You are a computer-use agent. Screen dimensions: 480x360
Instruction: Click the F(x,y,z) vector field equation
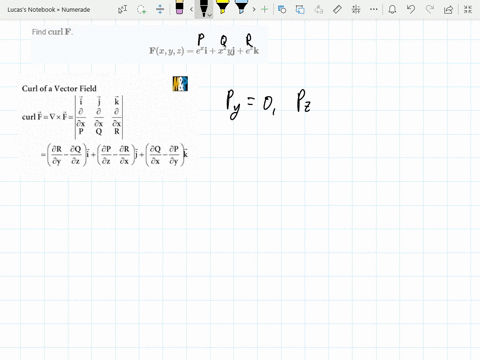point(204,51)
